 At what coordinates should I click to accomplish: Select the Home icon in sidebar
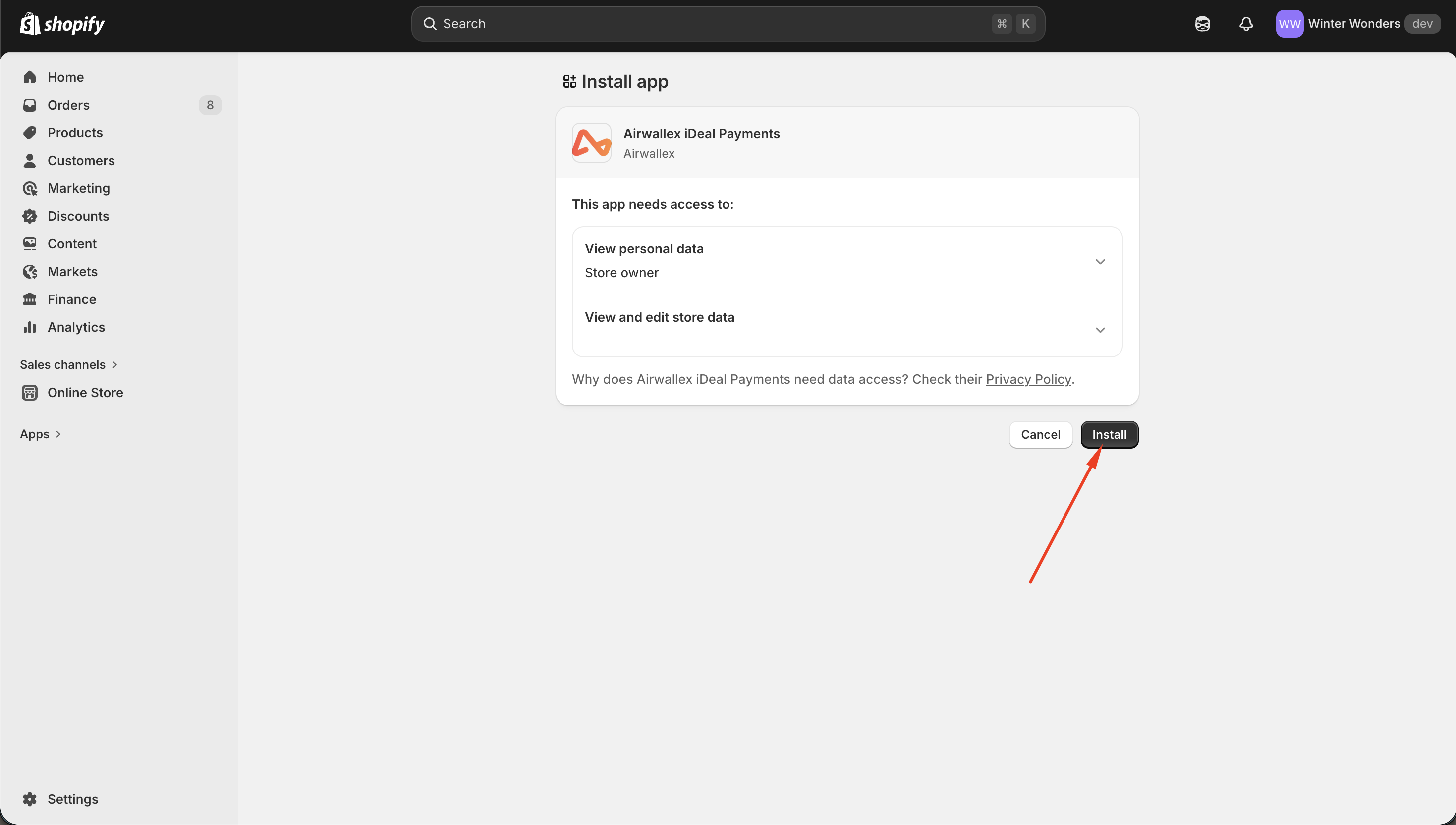click(x=30, y=77)
